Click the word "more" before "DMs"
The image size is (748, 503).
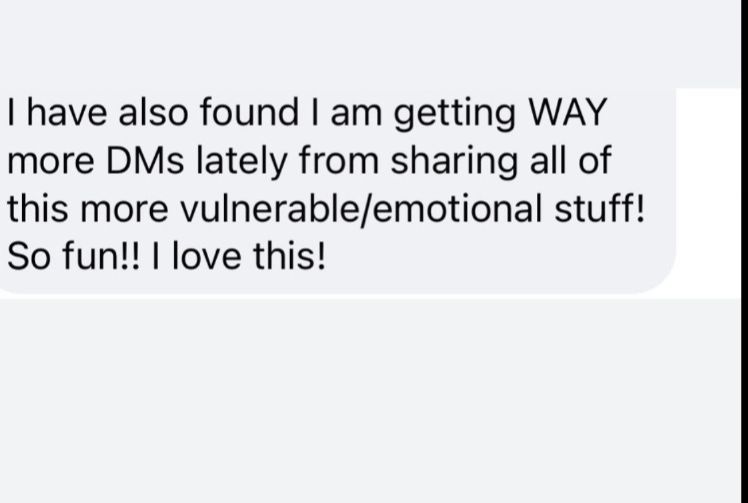pyautogui.click(x=51, y=164)
